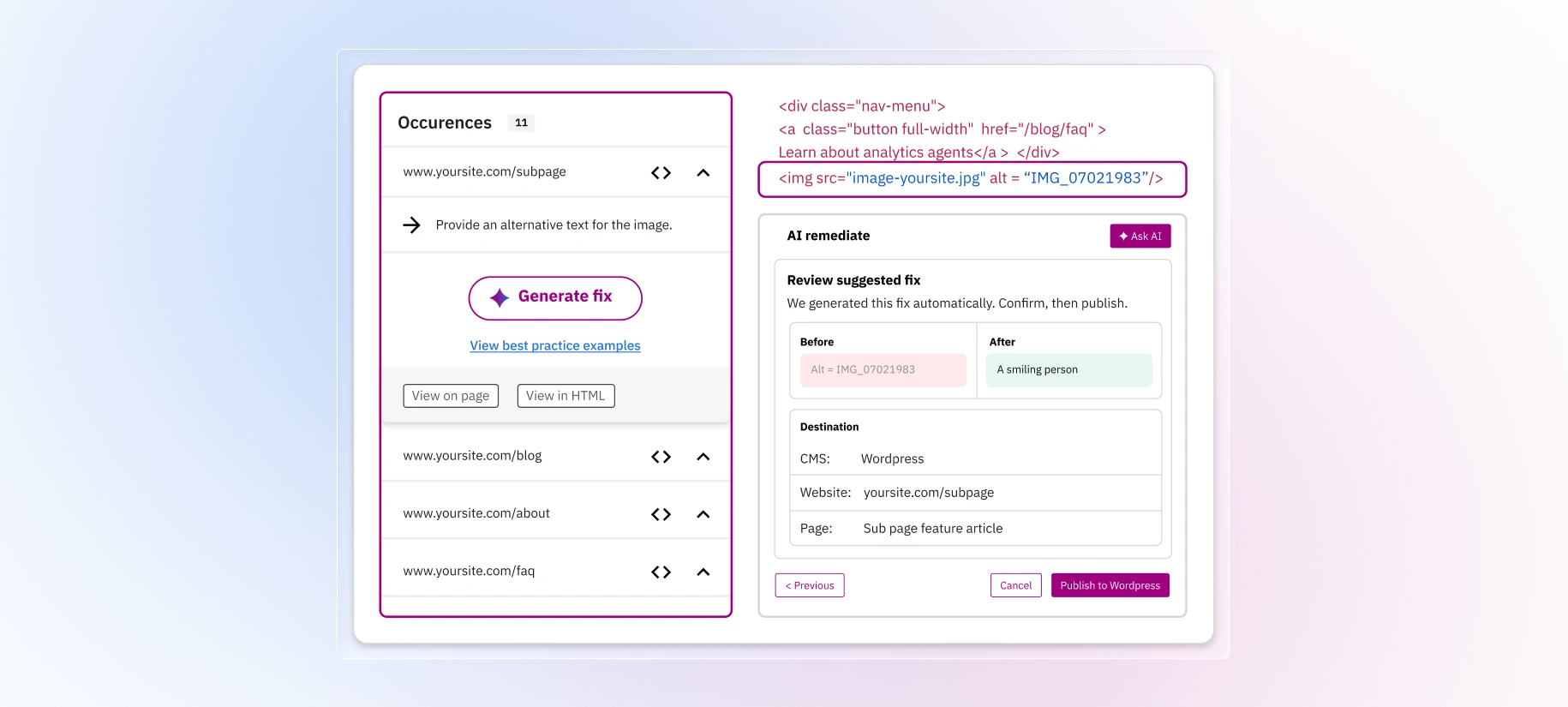Click the Generate fix button

click(555, 297)
